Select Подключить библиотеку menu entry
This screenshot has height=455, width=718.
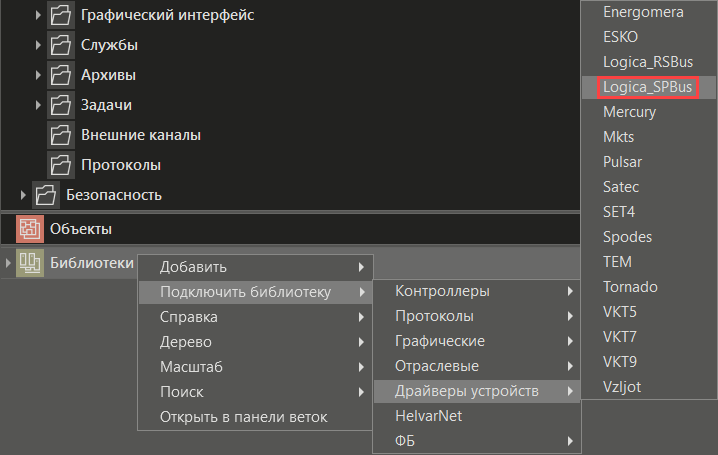256,292
